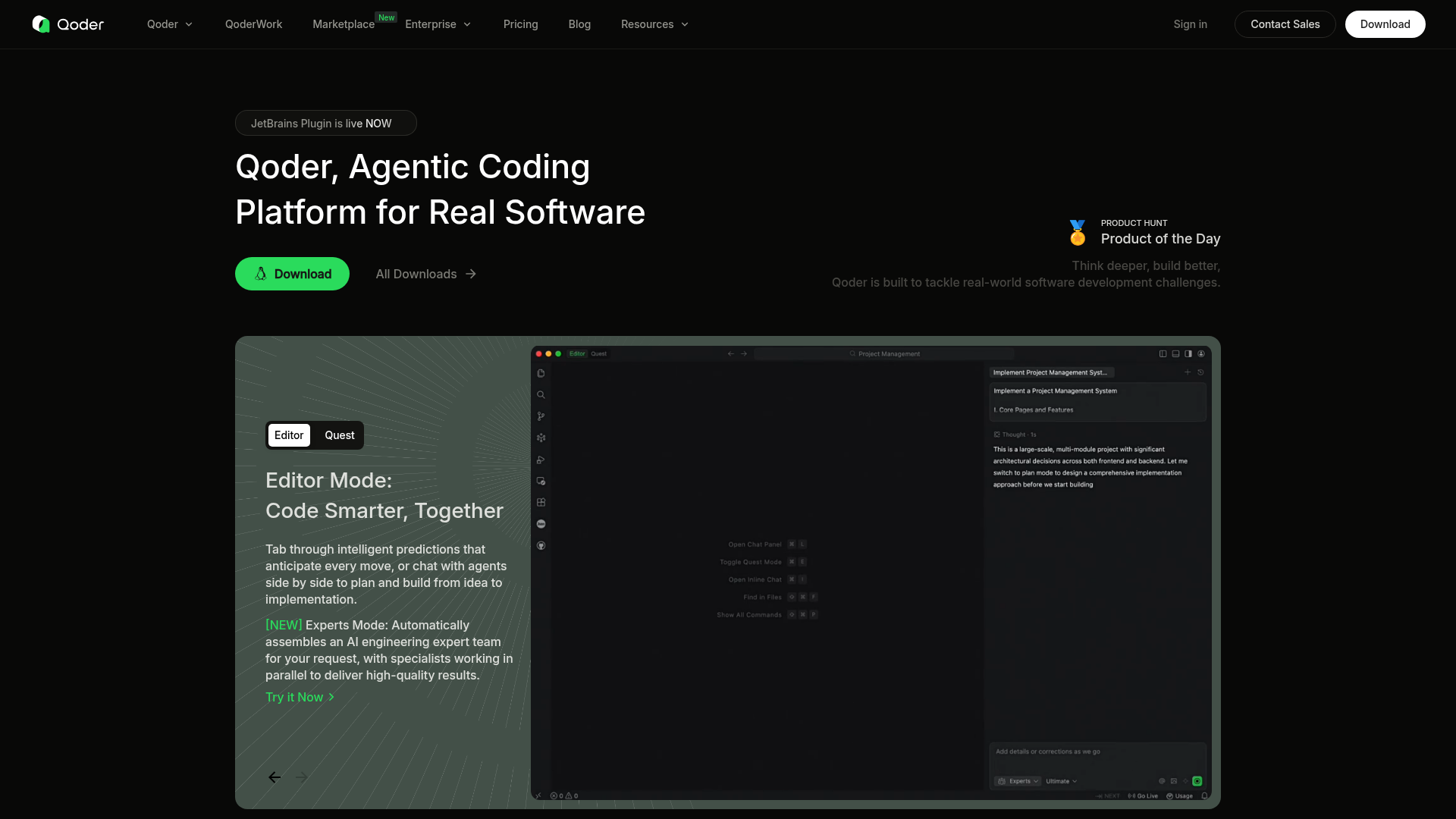Screen dimensions: 1456x819
Task: Navigate back arrow in editor title bar
Action: 731,353
